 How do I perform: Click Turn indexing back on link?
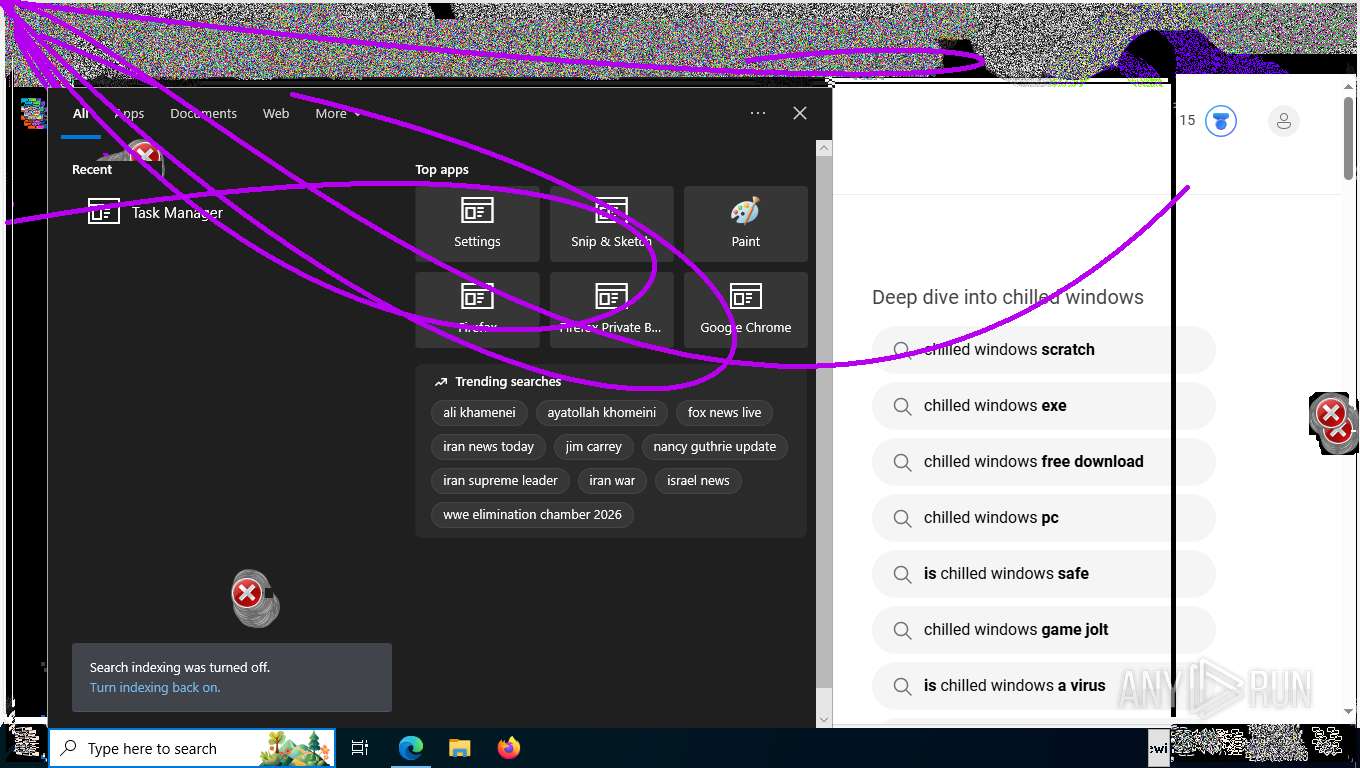[x=155, y=688]
